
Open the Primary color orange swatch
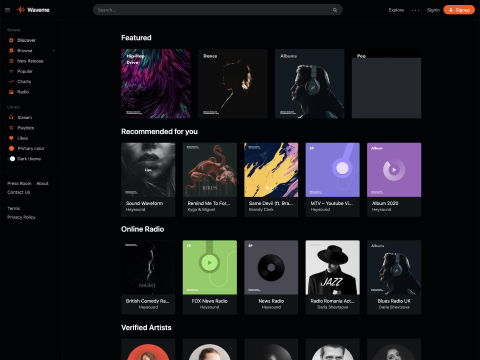coord(11,148)
